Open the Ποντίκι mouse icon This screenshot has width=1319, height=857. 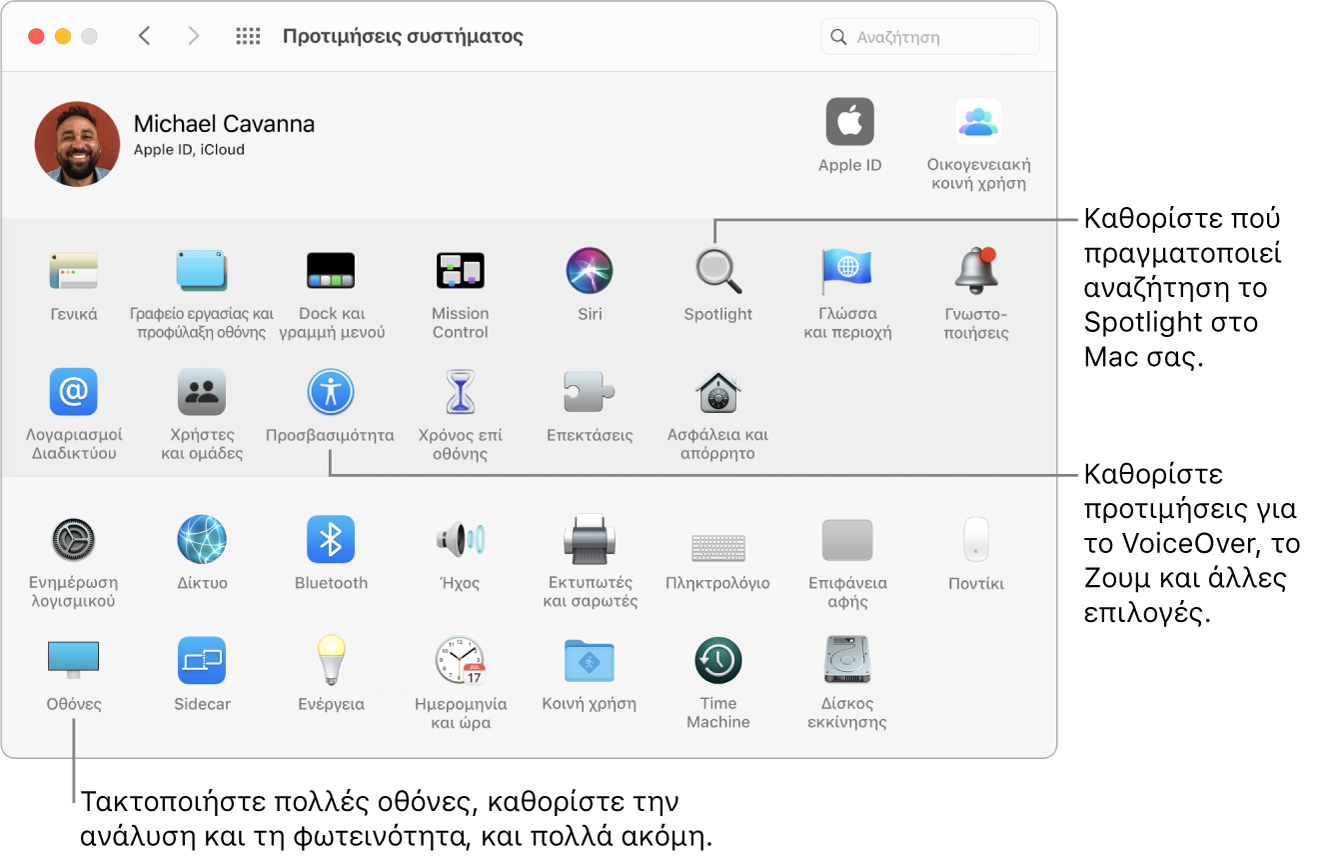(x=977, y=540)
